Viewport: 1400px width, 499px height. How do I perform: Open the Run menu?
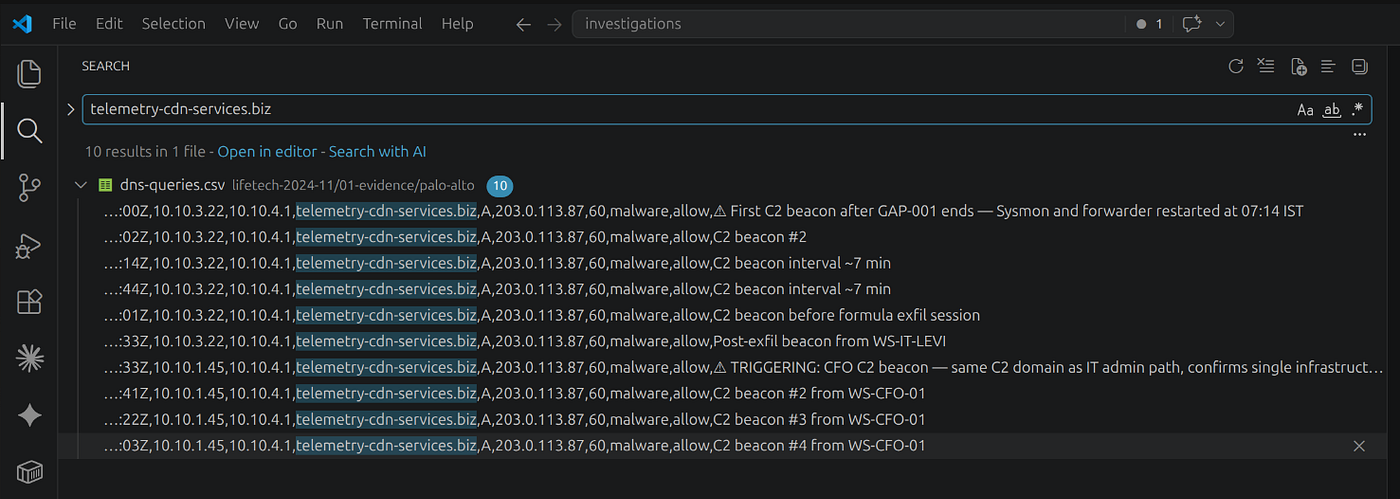(x=329, y=23)
